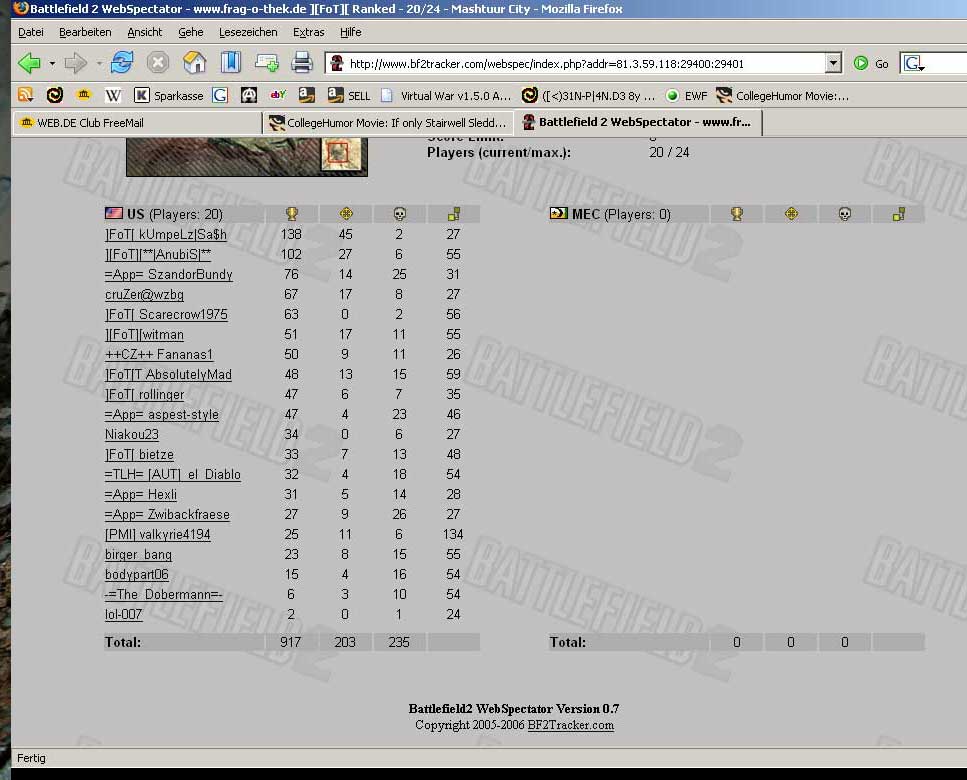Open player ]FoT[T AbsolutelyMad profile
The width and height of the screenshot is (967, 780).
tap(168, 374)
